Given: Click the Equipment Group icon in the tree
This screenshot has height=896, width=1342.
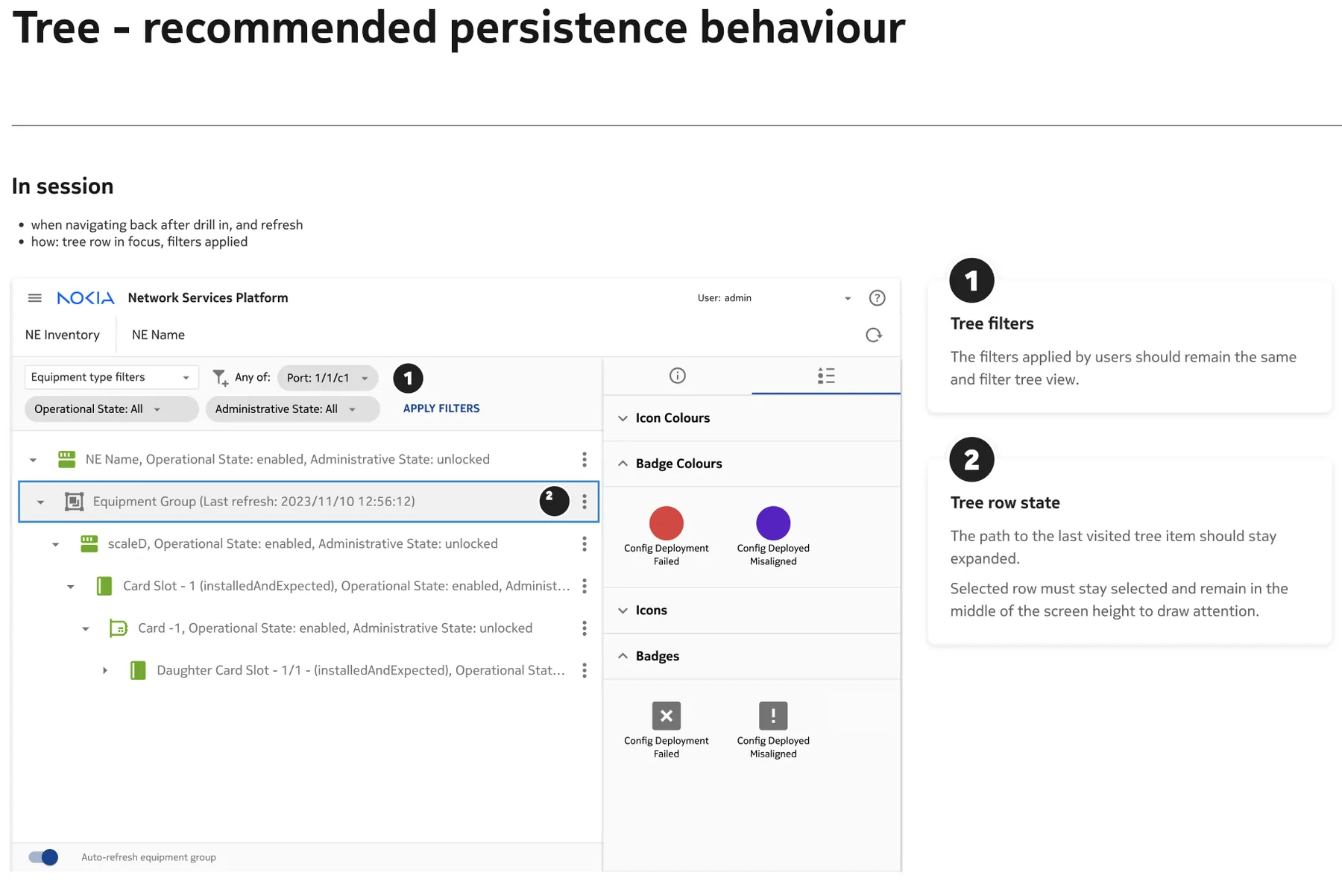Looking at the screenshot, I should pyautogui.click(x=74, y=502).
